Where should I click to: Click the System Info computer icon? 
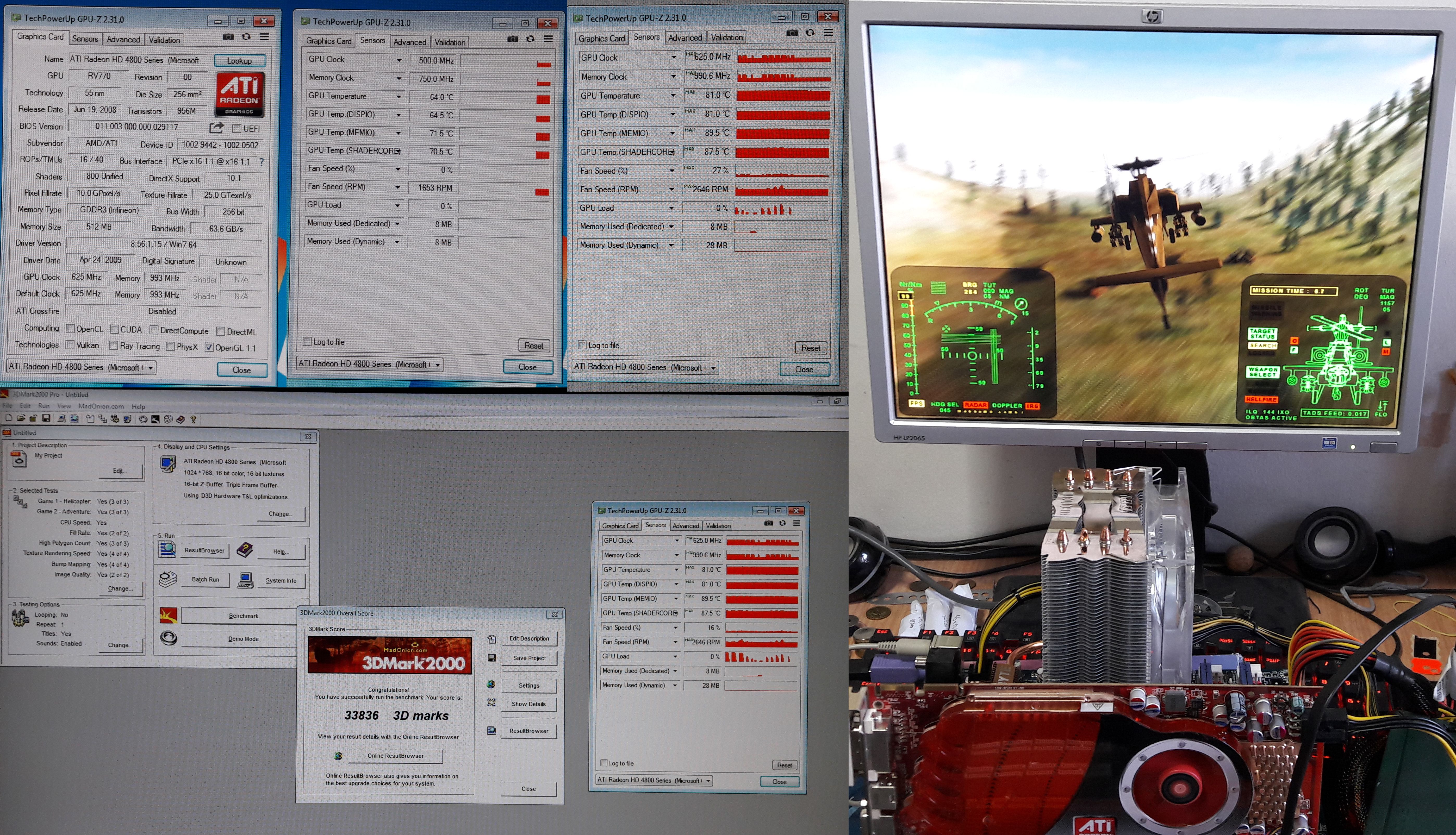(246, 580)
